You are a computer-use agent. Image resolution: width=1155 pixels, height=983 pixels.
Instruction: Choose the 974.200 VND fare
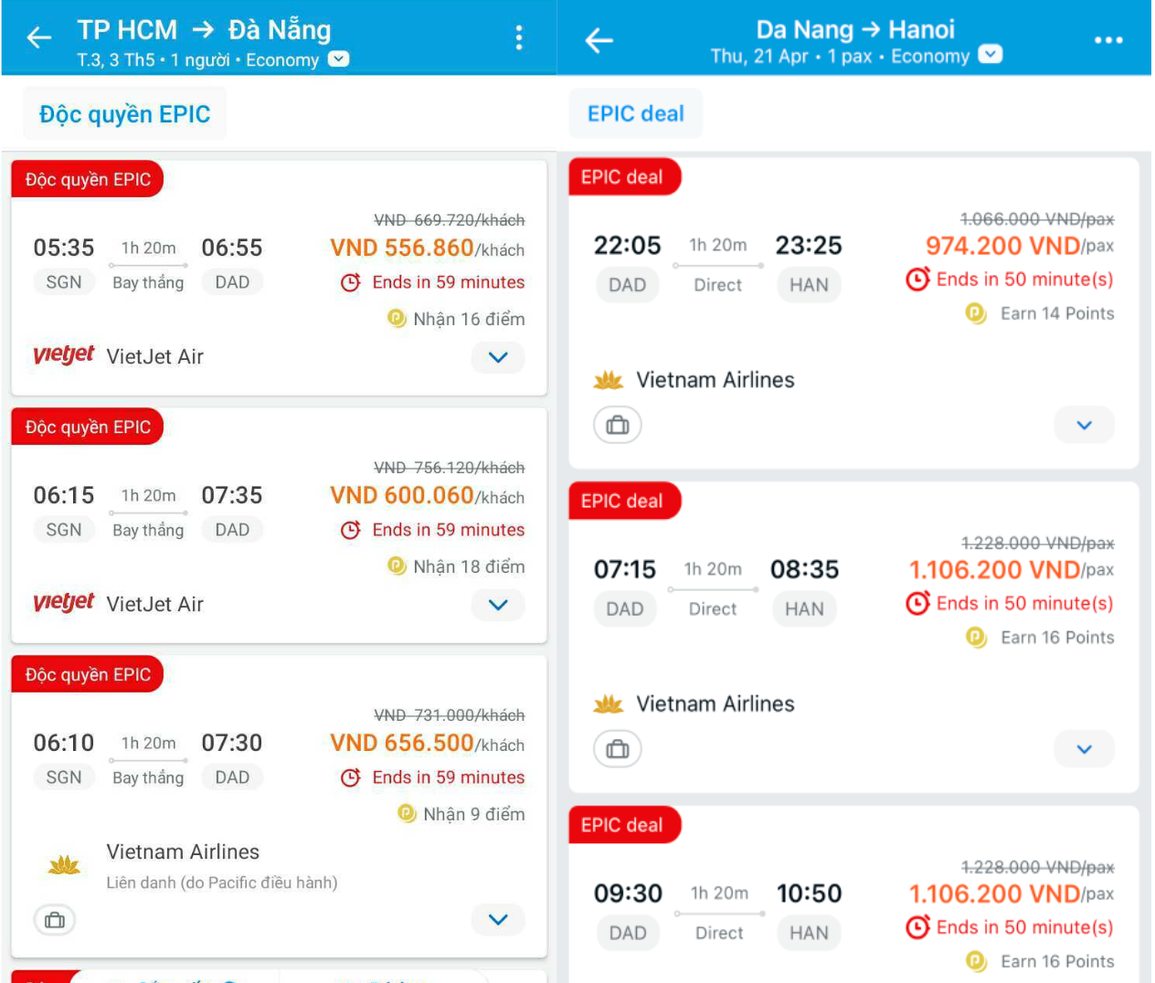[1002, 246]
